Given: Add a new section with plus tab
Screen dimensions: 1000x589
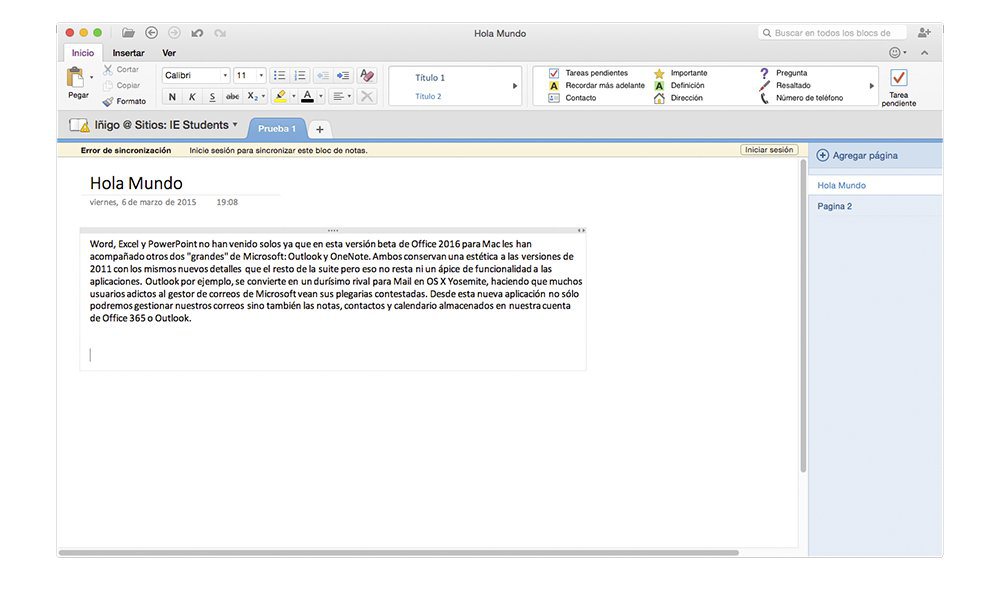Looking at the screenshot, I should click(320, 129).
